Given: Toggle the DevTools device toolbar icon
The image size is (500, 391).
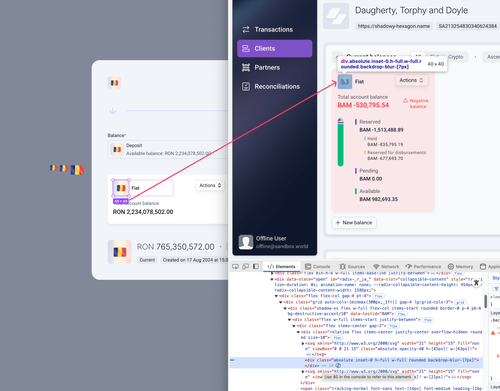Looking at the screenshot, I should pyautogui.click(x=246, y=266).
